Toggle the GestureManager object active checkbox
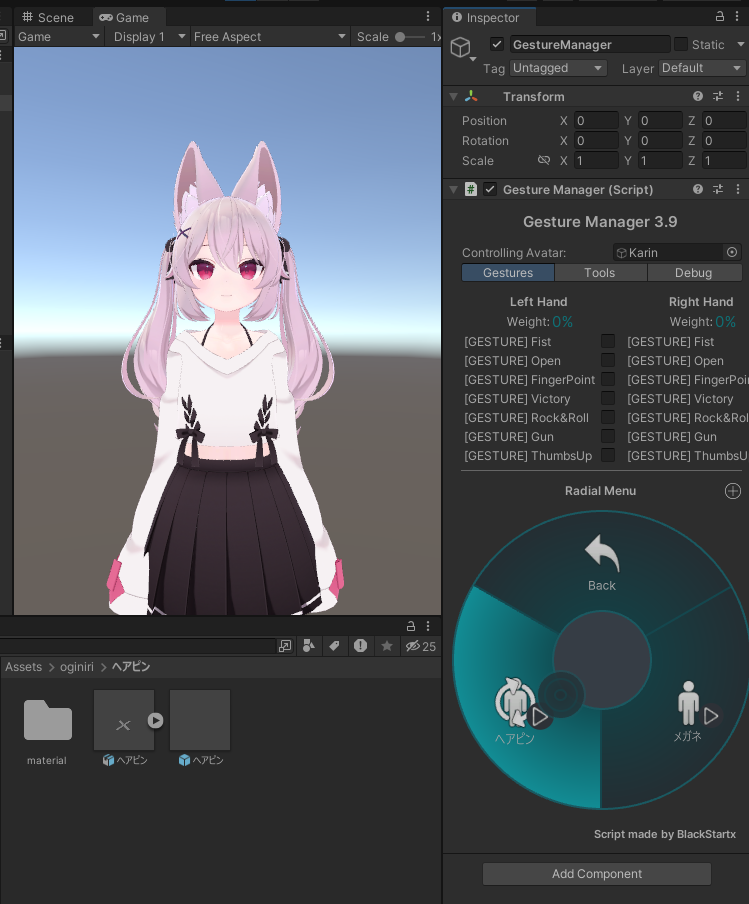Screen dimensions: 749x904 (496, 44)
